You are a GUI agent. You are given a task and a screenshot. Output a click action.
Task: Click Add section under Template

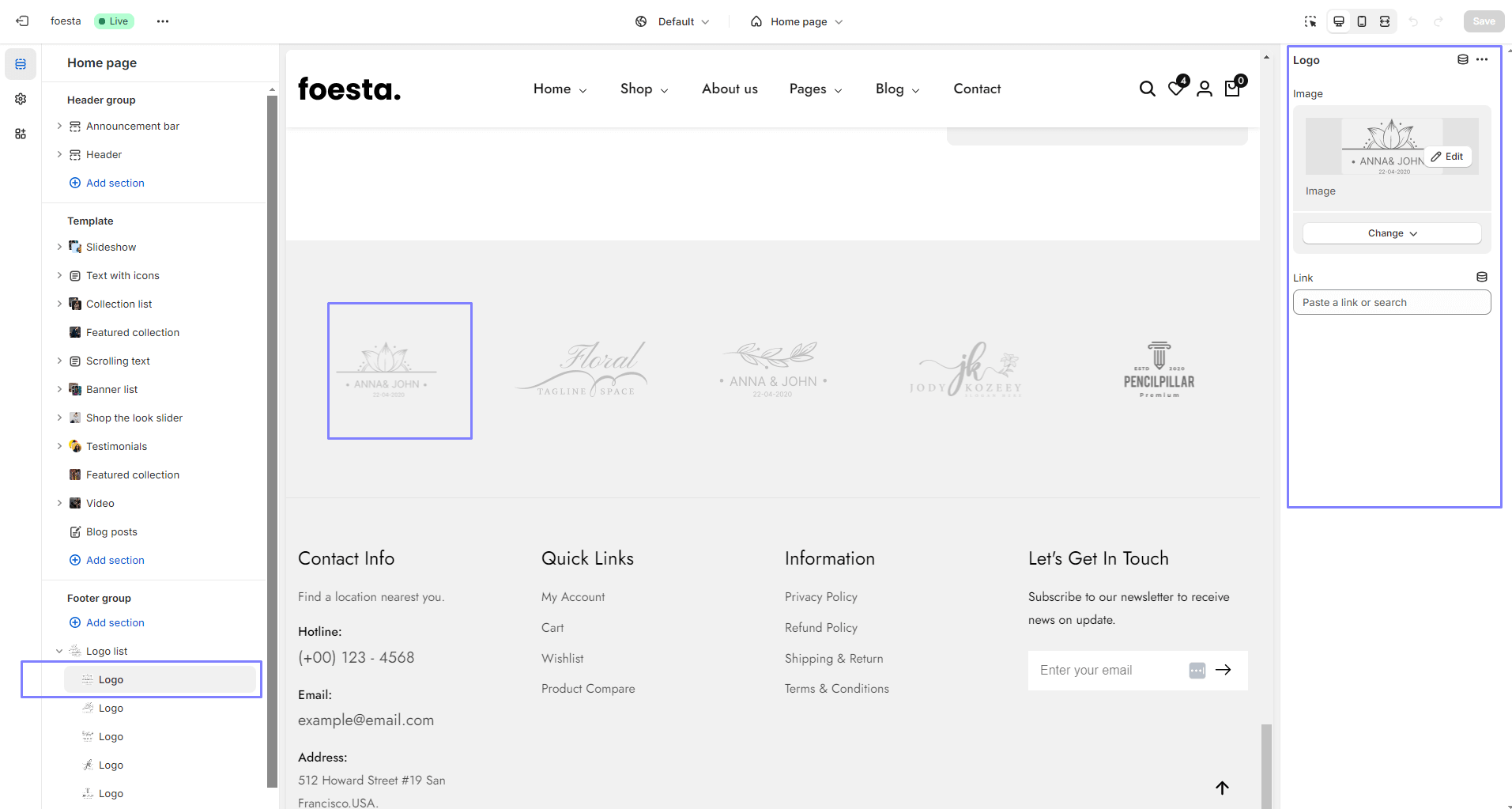[115, 560]
